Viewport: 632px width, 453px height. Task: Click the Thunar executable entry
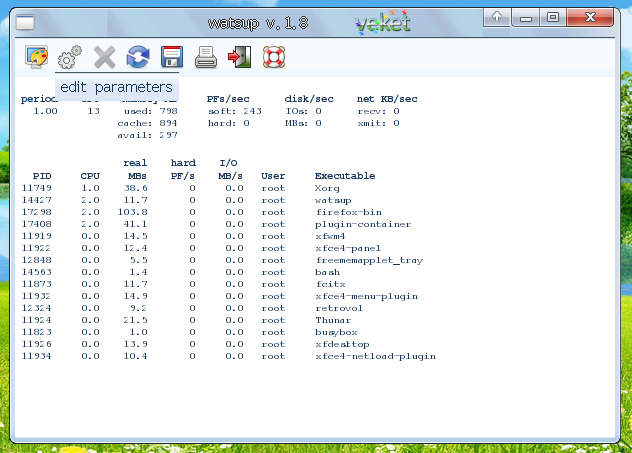pyautogui.click(x=333, y=320)
